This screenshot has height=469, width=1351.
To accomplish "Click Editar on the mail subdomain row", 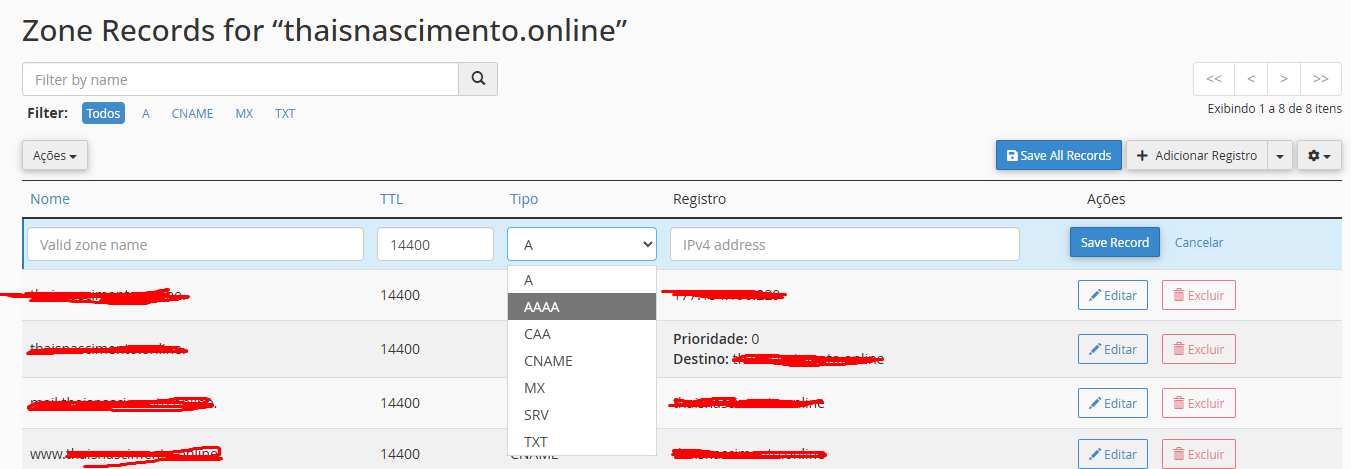I will click(1113, 403).
